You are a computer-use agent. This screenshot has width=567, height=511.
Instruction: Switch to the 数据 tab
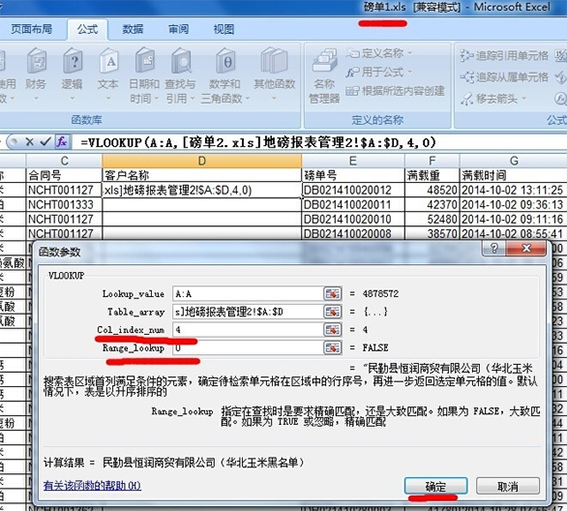[x=133, y=29]
